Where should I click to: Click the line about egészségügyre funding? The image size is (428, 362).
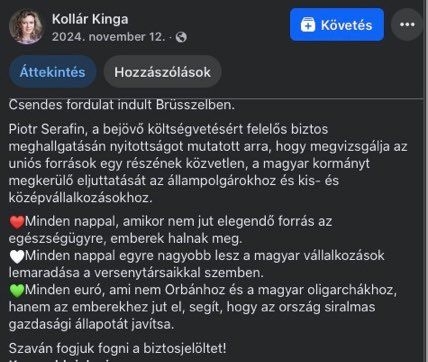tap(170, 230)
